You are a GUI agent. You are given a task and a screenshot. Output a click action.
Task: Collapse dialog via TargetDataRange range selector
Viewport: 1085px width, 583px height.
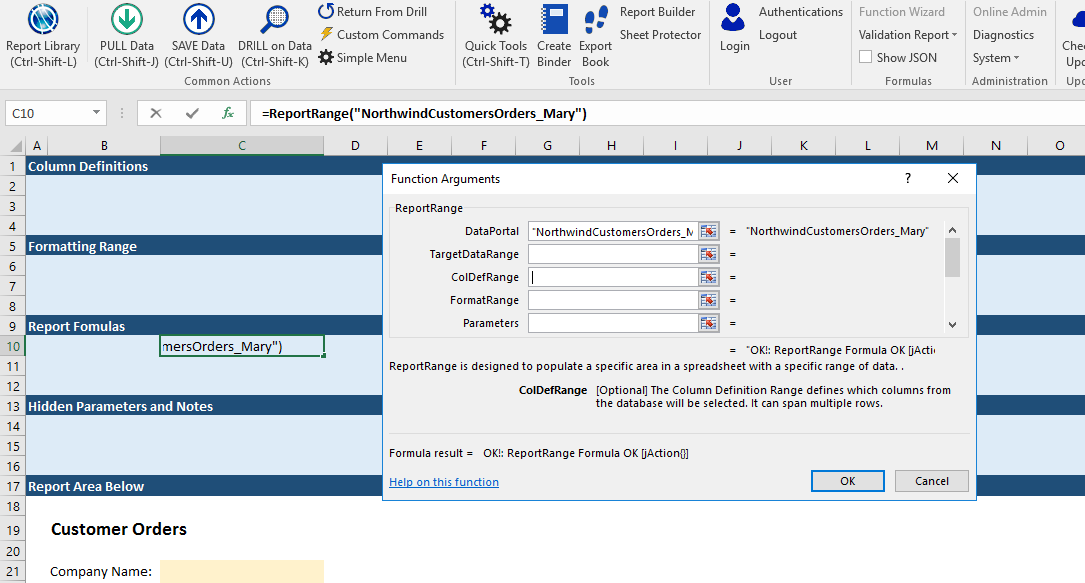(x=709, y=255)
